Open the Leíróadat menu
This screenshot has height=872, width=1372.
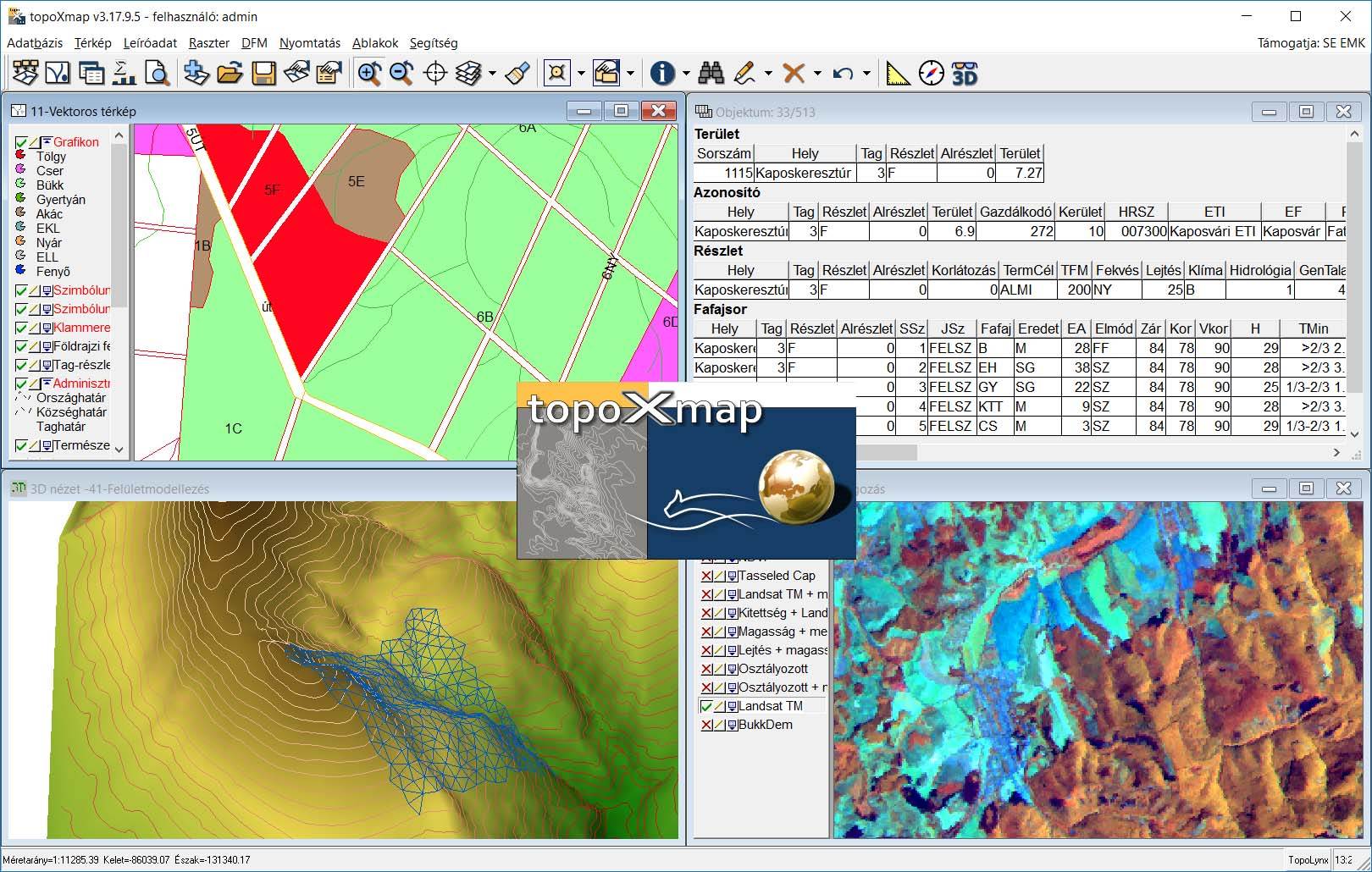[150, 42]
